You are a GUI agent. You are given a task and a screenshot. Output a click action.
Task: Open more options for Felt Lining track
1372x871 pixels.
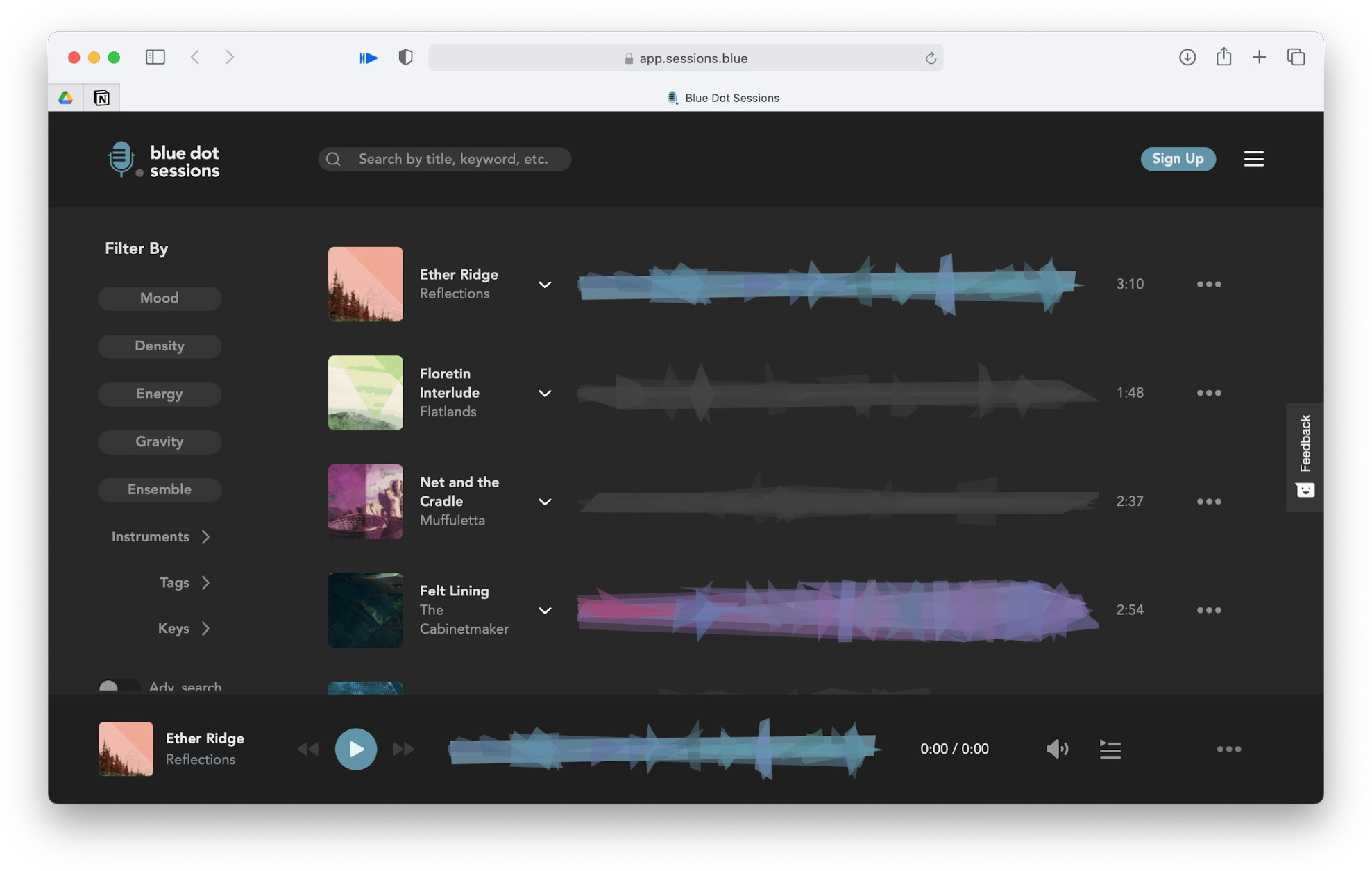pos(1208,610)
